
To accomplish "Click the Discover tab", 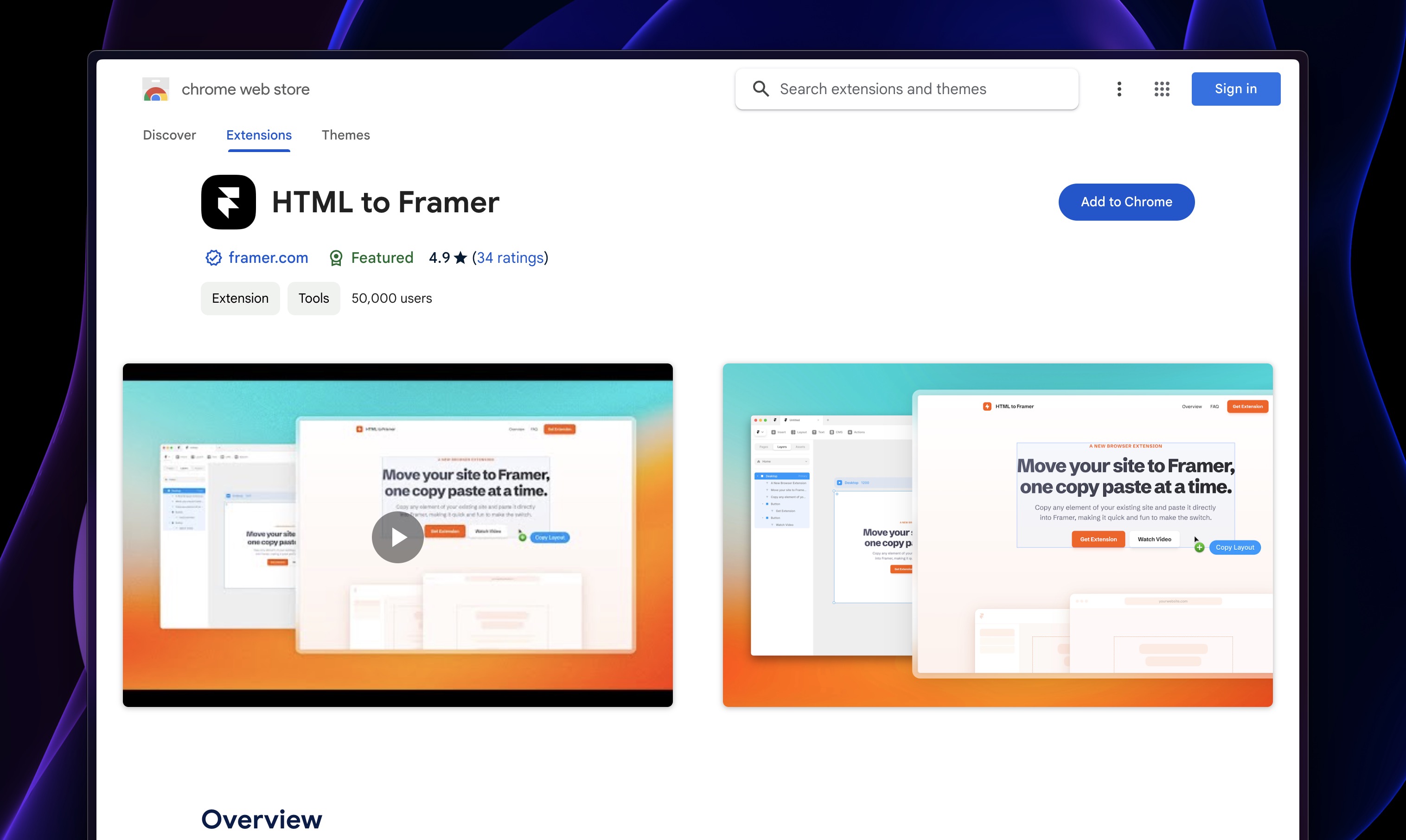I will tap(169, 135).
